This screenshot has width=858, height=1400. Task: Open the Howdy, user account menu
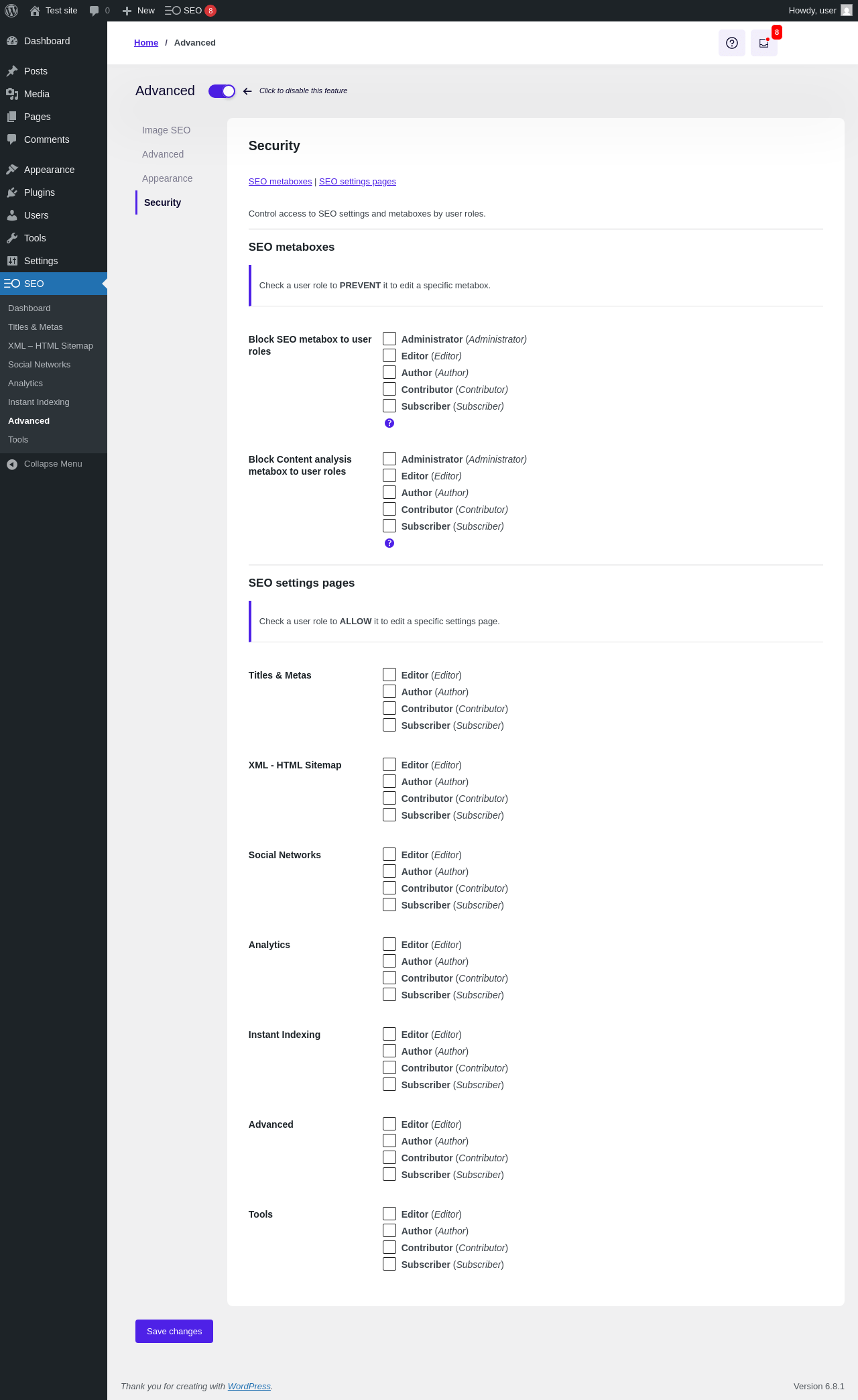pos(819,11)
